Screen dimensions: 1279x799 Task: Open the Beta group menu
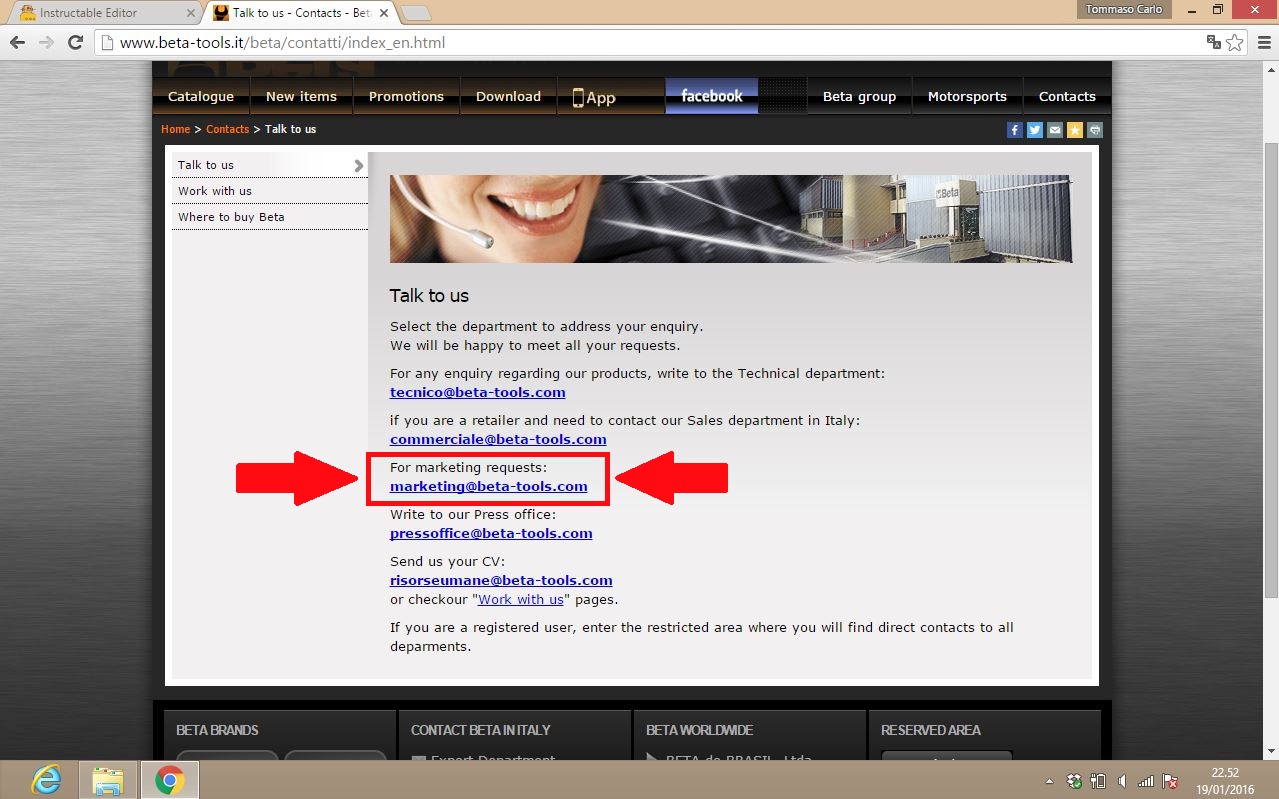pos(859,97)
